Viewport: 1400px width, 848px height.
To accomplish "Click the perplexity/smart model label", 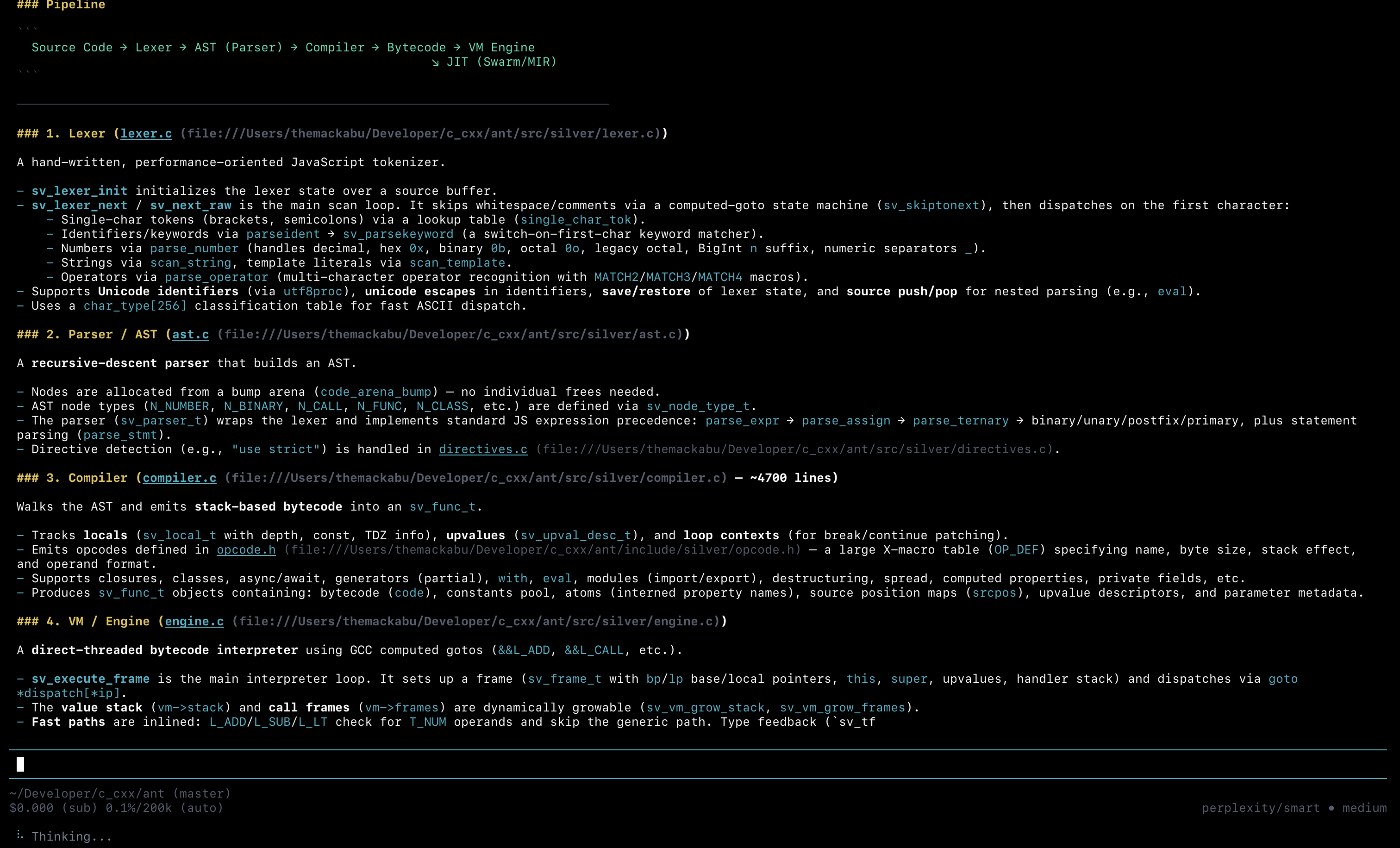I will pyautogui.click(x=1260, y=808).
